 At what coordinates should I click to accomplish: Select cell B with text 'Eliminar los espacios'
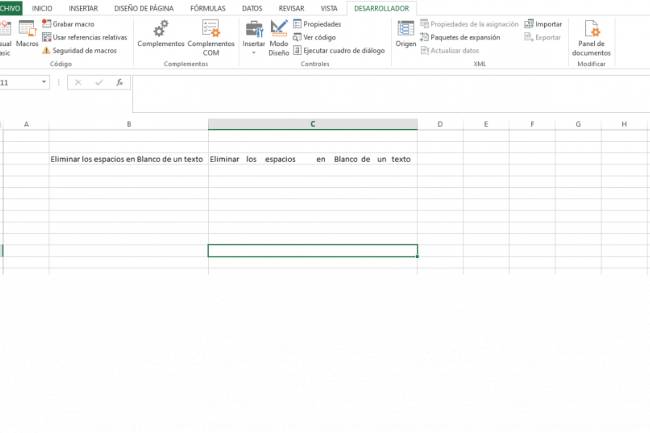click(x=127, y=159)
